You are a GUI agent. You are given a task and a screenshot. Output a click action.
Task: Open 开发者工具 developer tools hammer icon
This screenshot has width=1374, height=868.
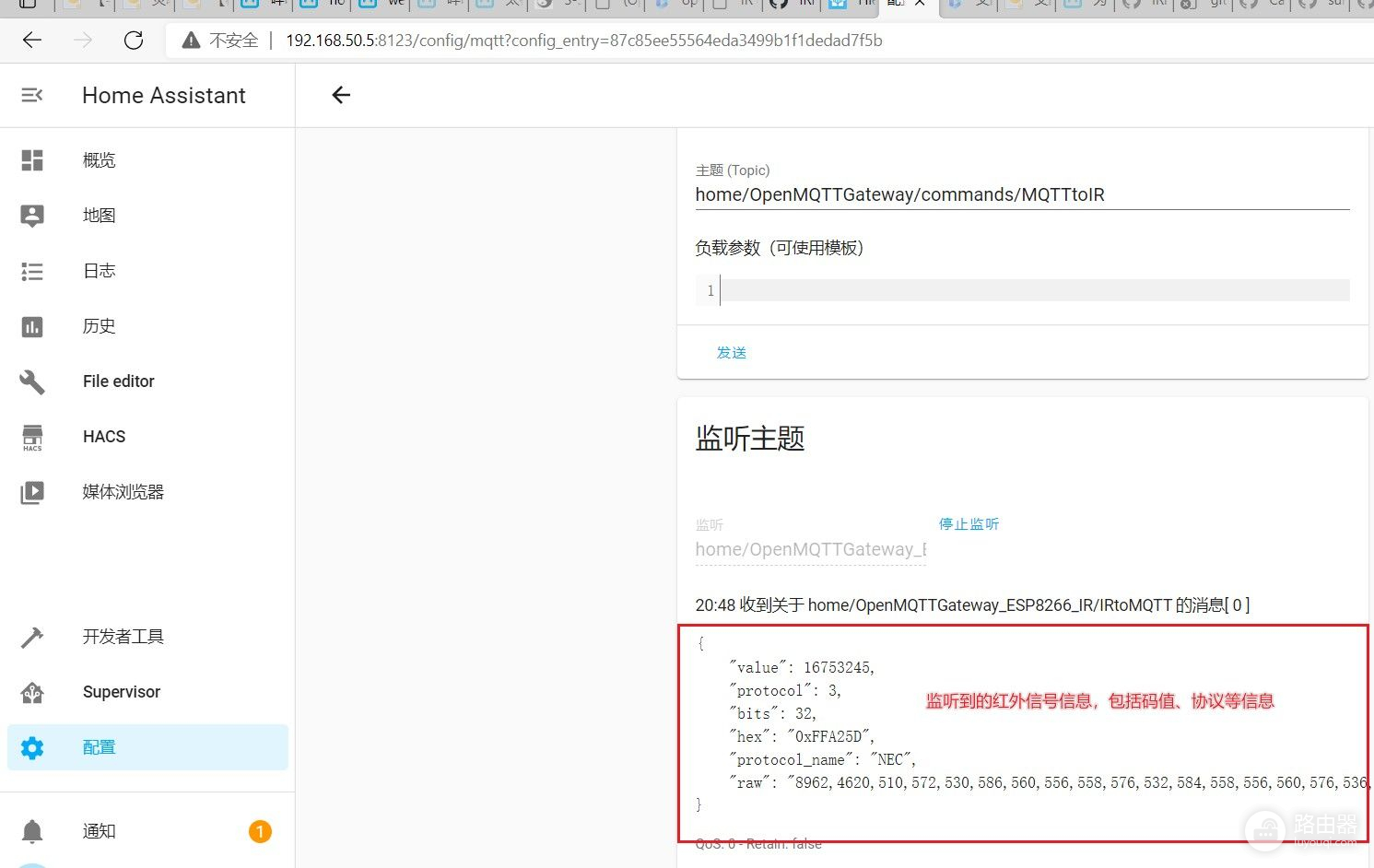point(32,637)
